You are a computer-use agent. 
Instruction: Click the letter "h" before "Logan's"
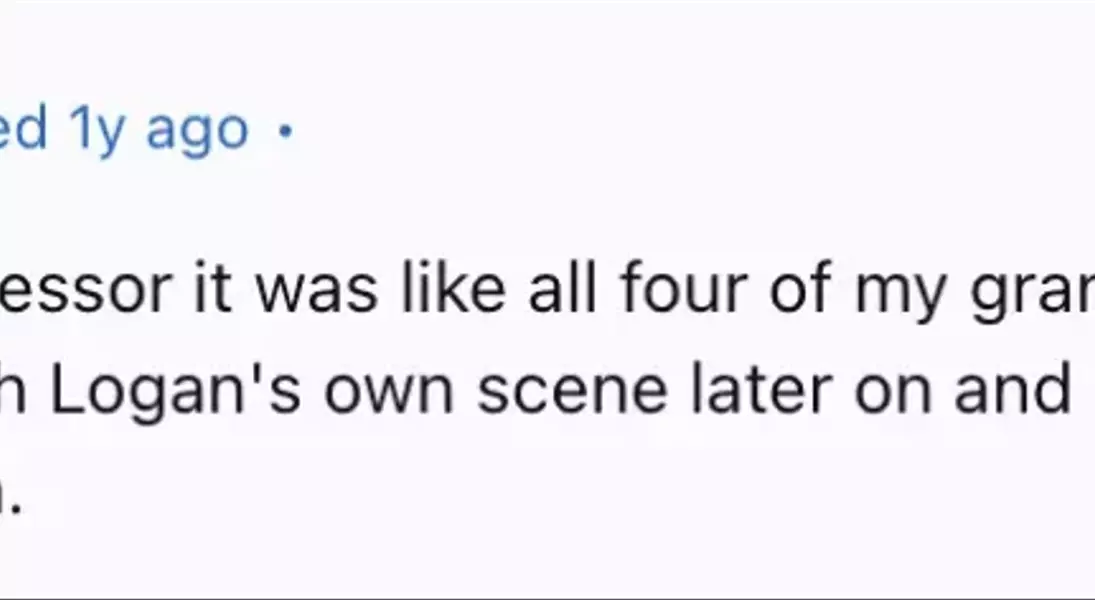(13, 390)
